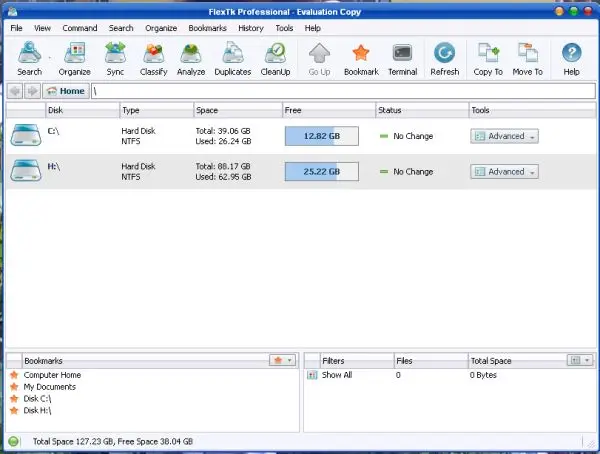600x454 pixels.
Task: Open Help from the toolbar
Action: pos(571,59)
